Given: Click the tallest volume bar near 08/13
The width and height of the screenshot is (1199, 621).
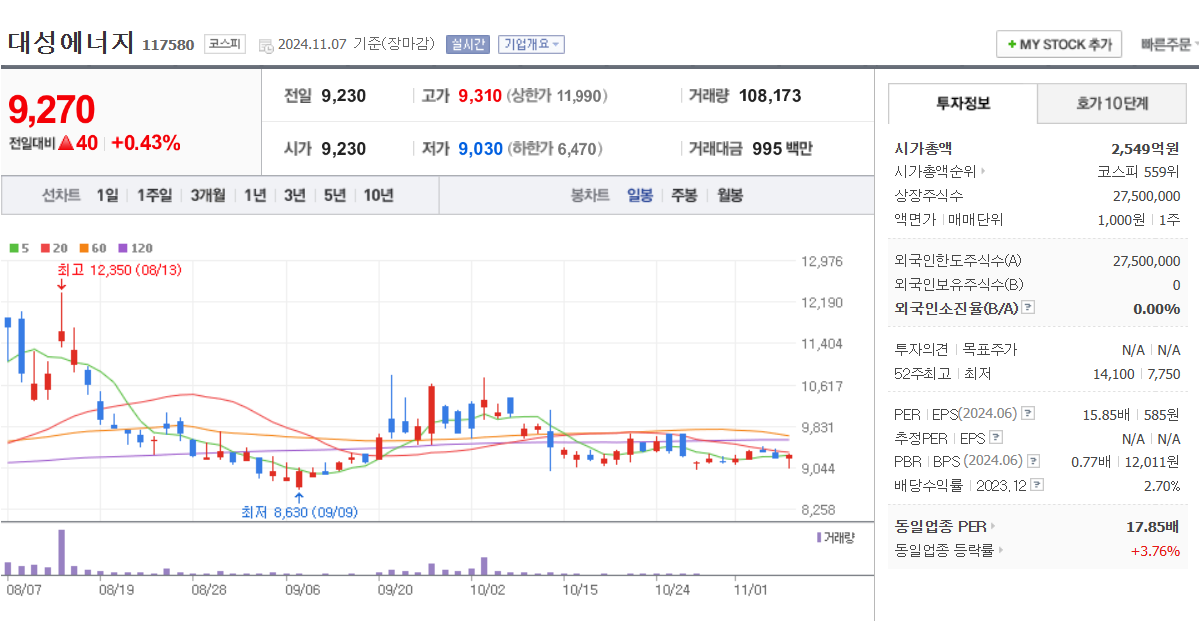Looking at the screenshot, I should 62,552.
